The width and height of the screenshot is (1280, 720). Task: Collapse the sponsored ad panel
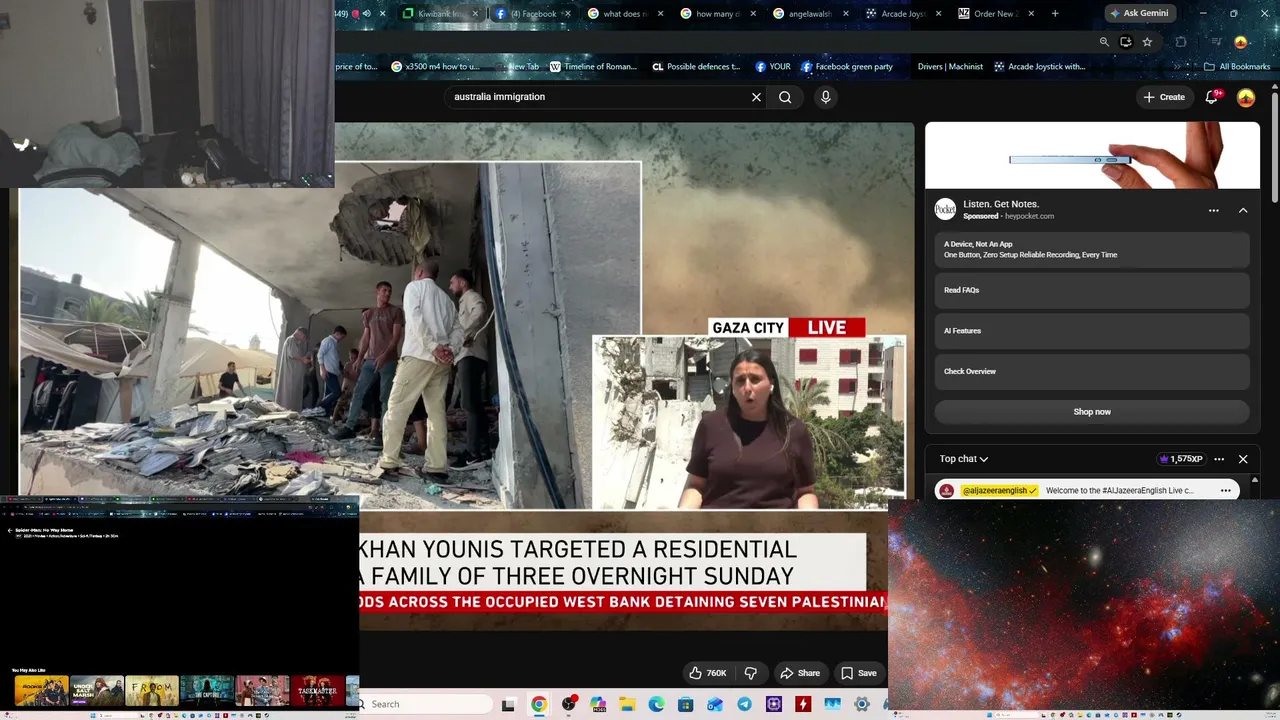pos(1243,211)
